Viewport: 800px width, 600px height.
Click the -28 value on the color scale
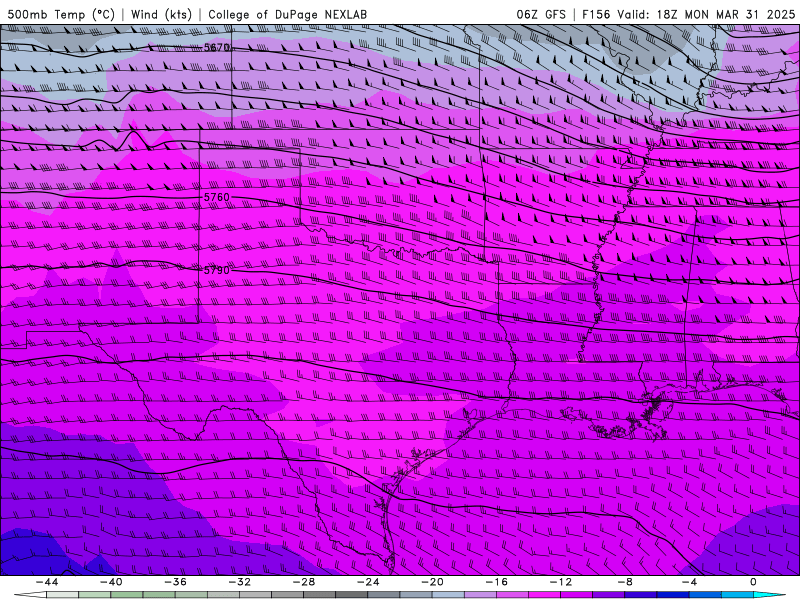[304, 582]
